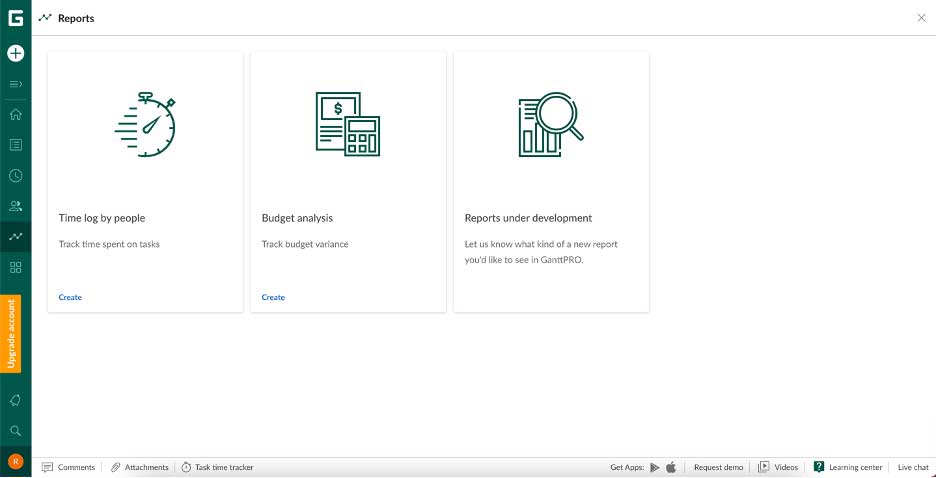Open Comments in the bottom bar

tap(69, 467)
